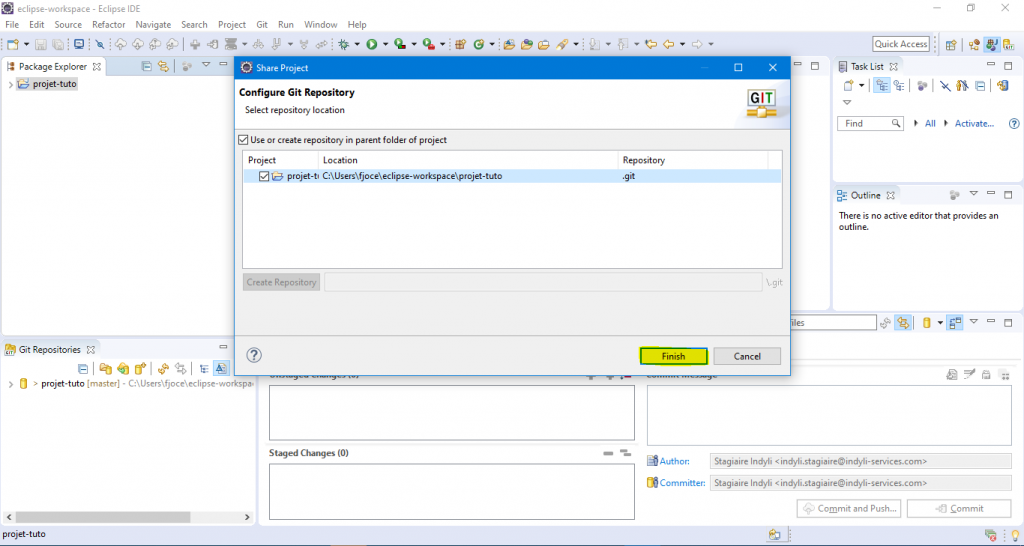Screen dimensions: 1024x546
Task: Click Synchronize Changed icon in Task List
Action: [1002, 86]
